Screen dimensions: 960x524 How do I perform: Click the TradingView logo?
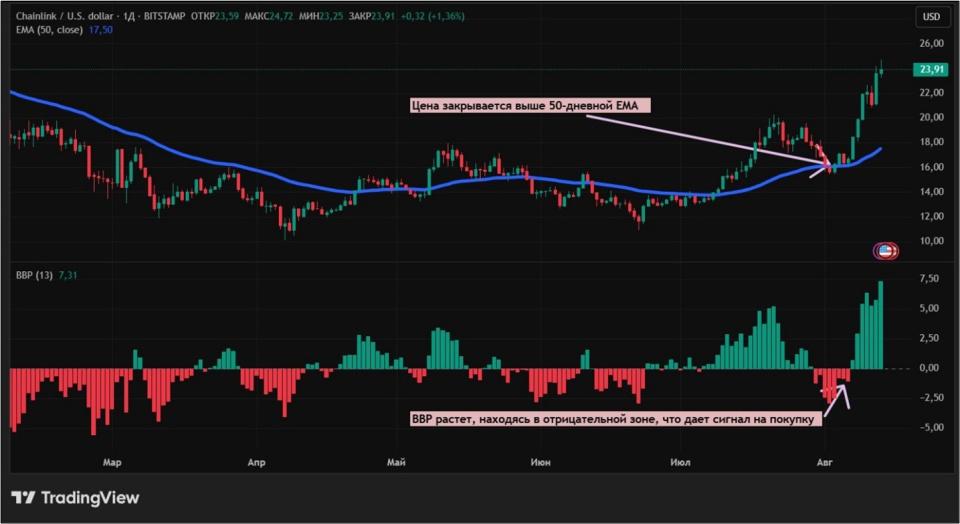click(x=75, y=498)
